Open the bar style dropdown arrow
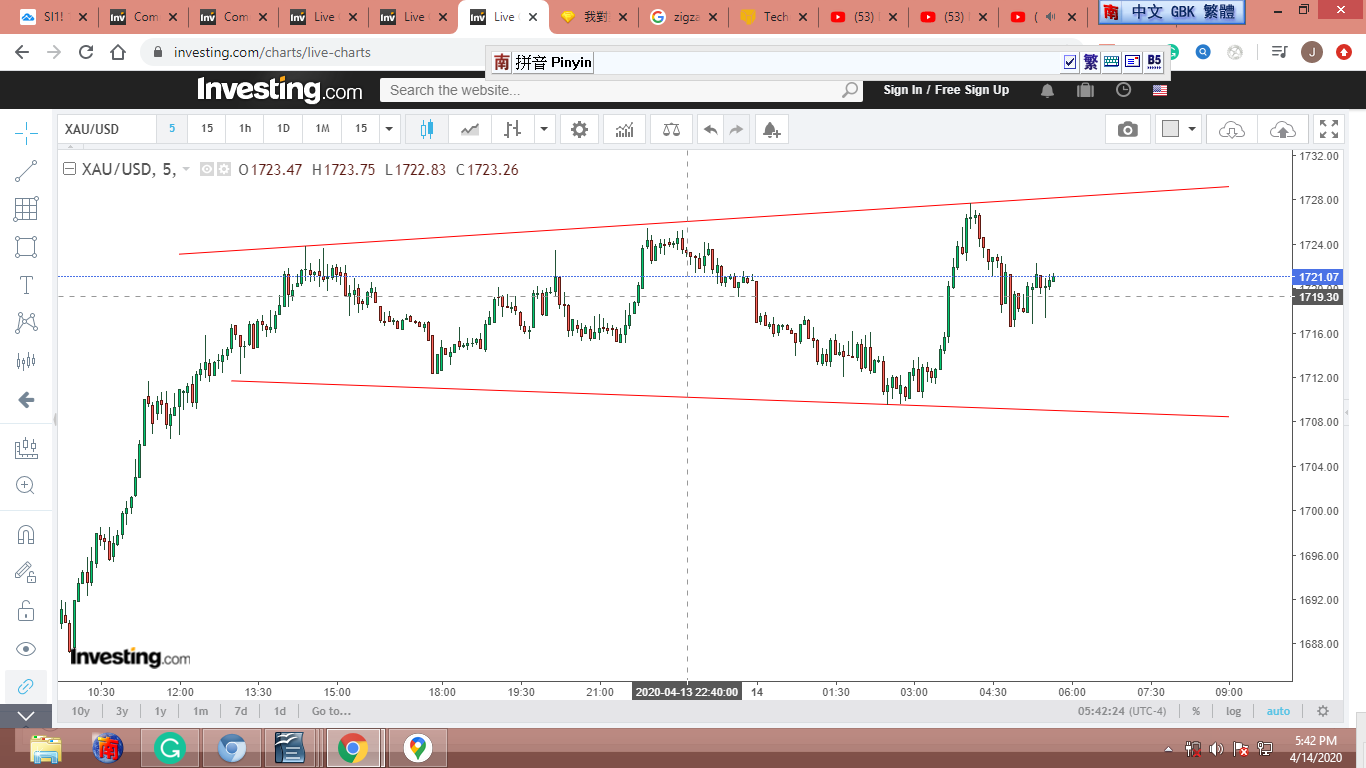Screen dimensions: 1366x768 tap(543, 129)
